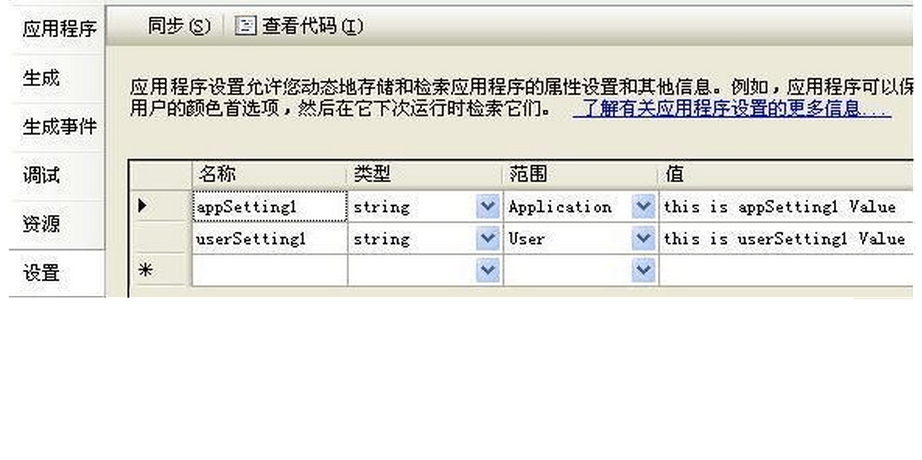Click the 'User' scope cell text
Screen dimensions: 922x460
pyautogui.click(x=526, y=239)
